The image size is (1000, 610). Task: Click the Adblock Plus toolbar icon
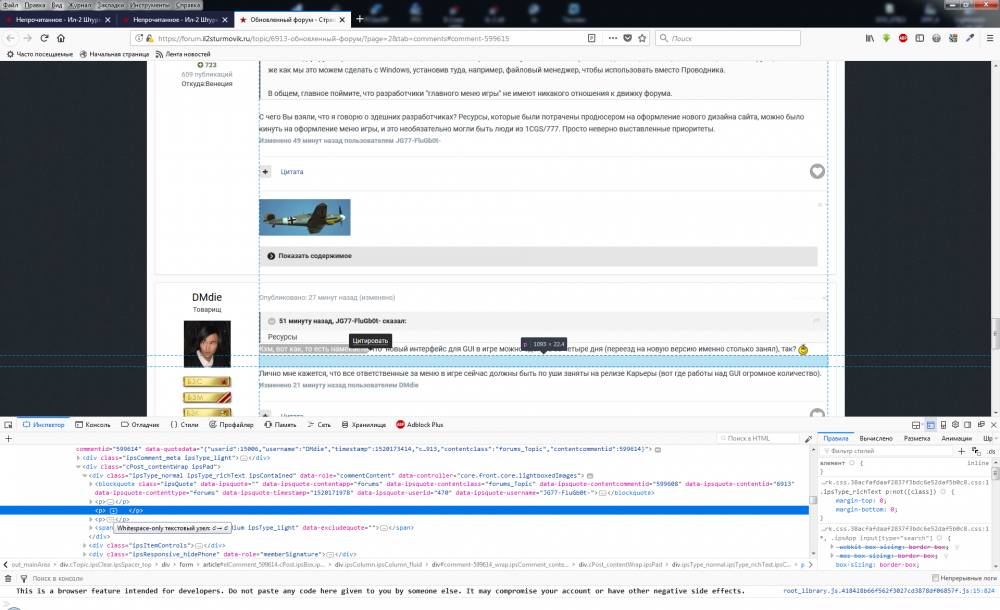[x=903, y=38]
